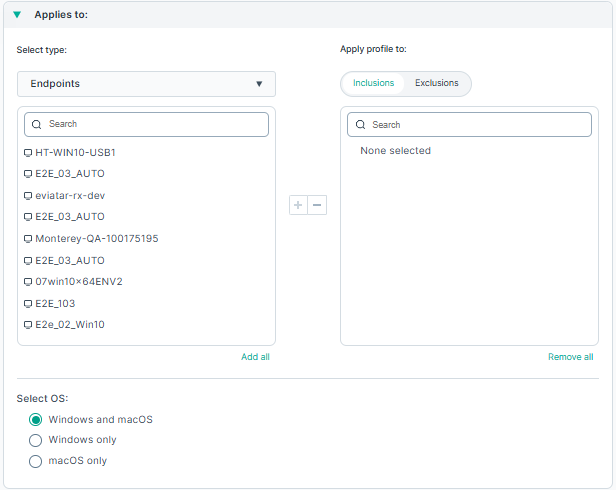
Task: Choose the macOS only radio button
Action: [x=36, y=461]
